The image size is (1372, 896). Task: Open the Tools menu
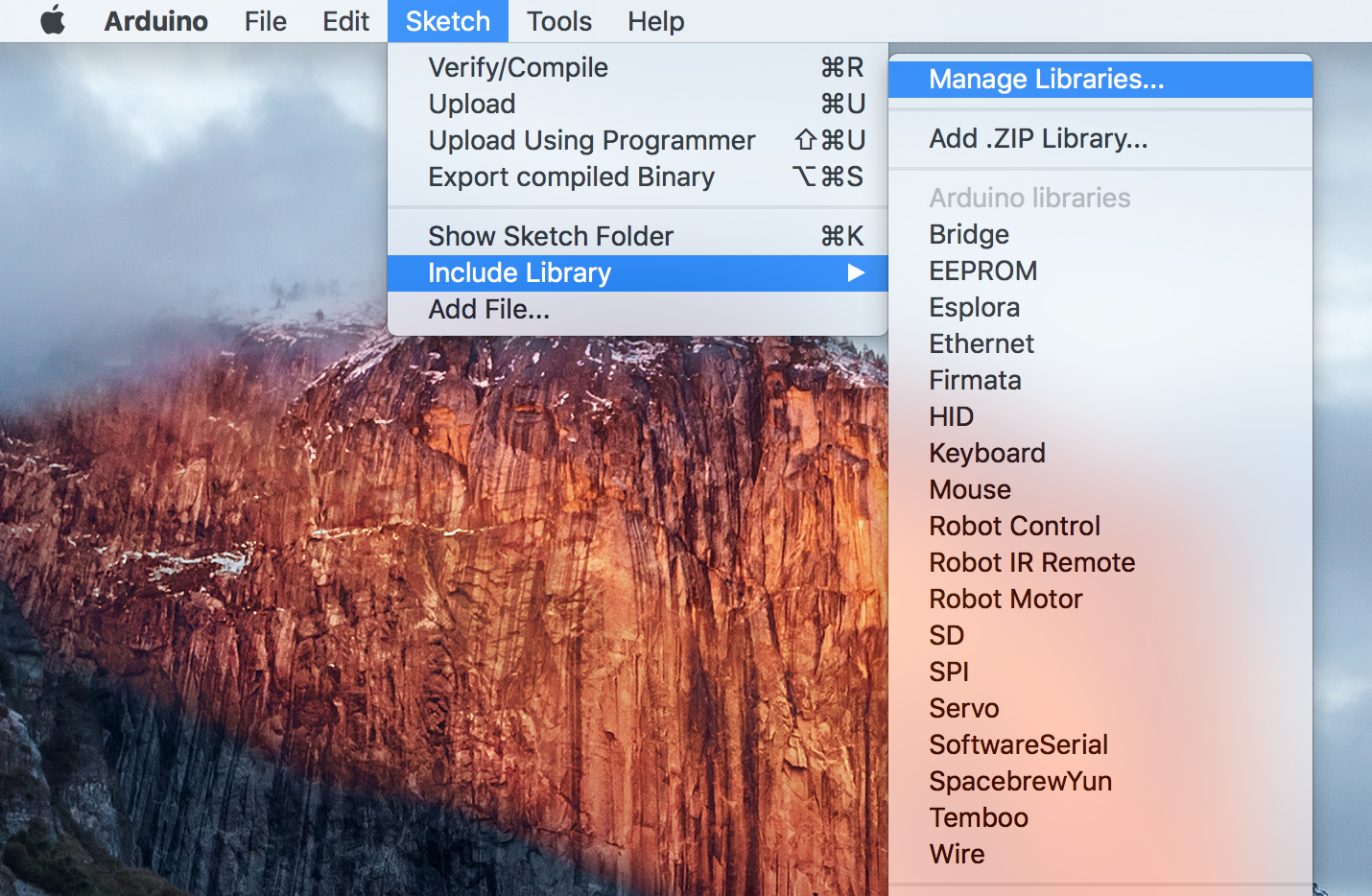[559, 21]
